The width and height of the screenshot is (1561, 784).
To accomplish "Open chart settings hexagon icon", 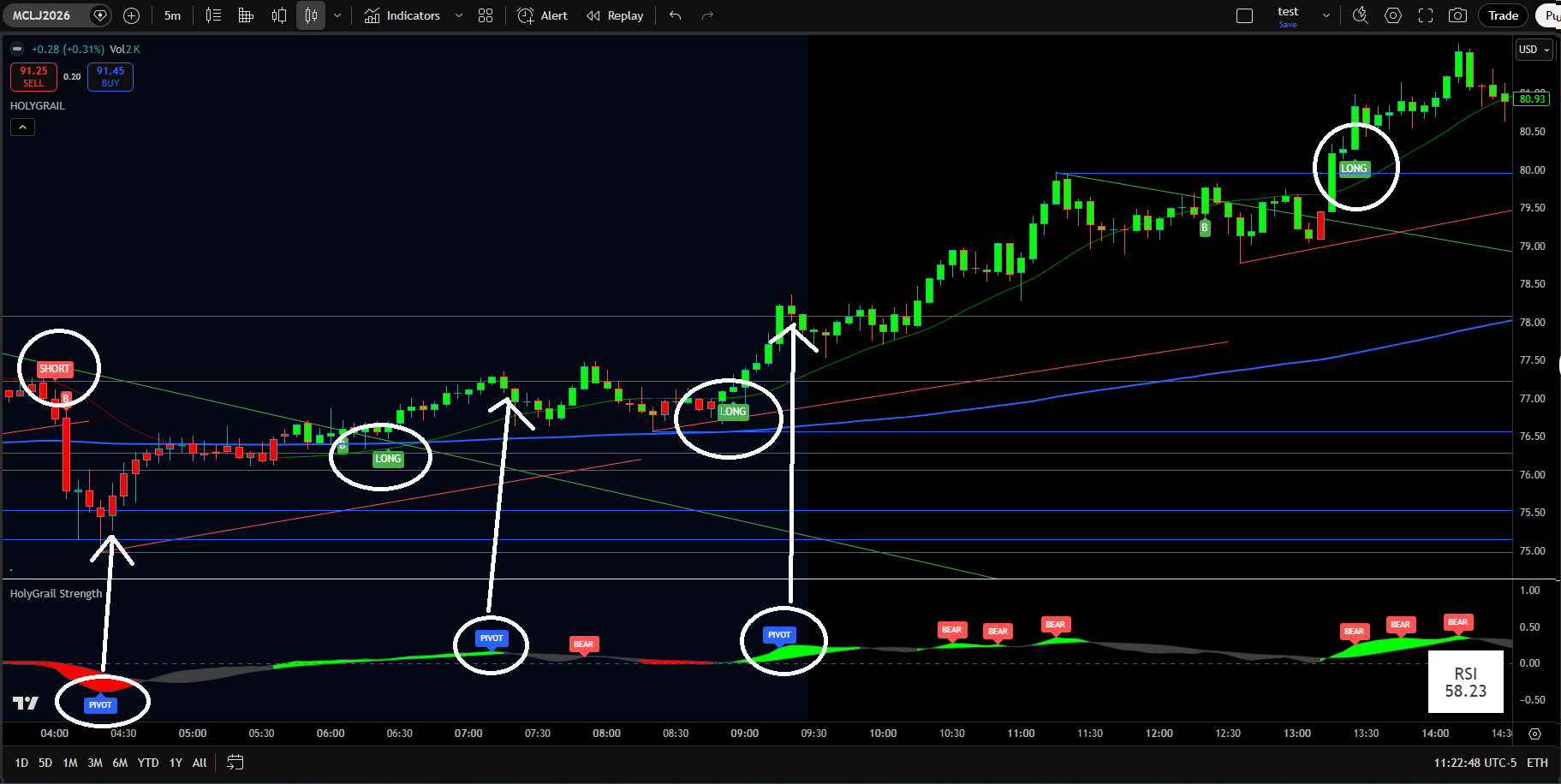I will (1393, 15).
